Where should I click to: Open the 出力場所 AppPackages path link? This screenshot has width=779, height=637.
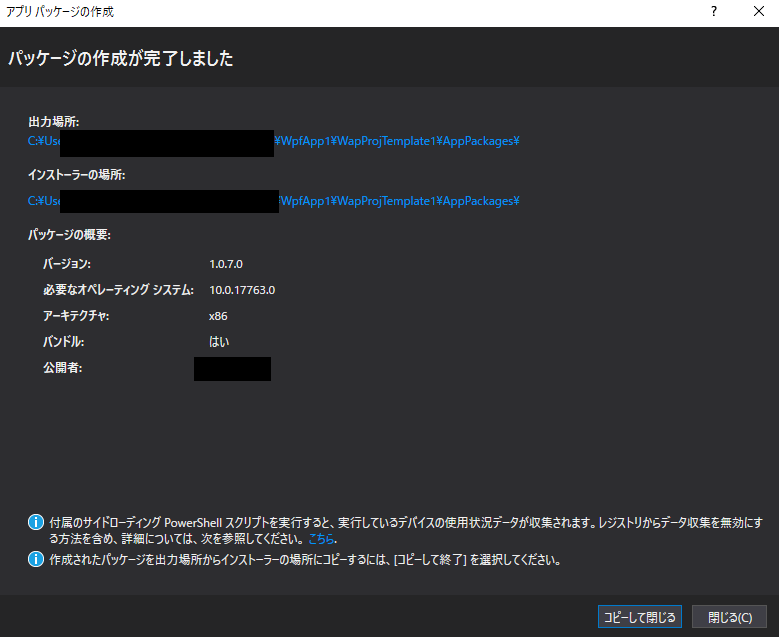coord(273,141)
